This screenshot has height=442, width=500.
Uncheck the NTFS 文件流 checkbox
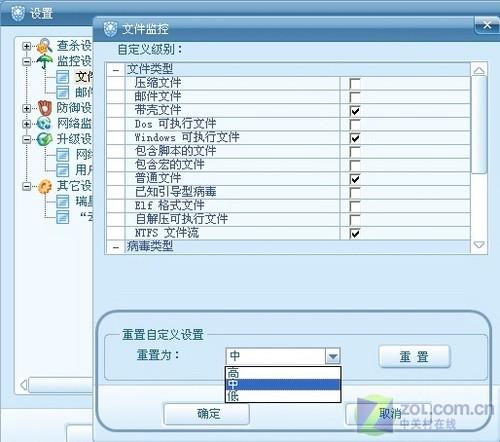coord(355,233)
